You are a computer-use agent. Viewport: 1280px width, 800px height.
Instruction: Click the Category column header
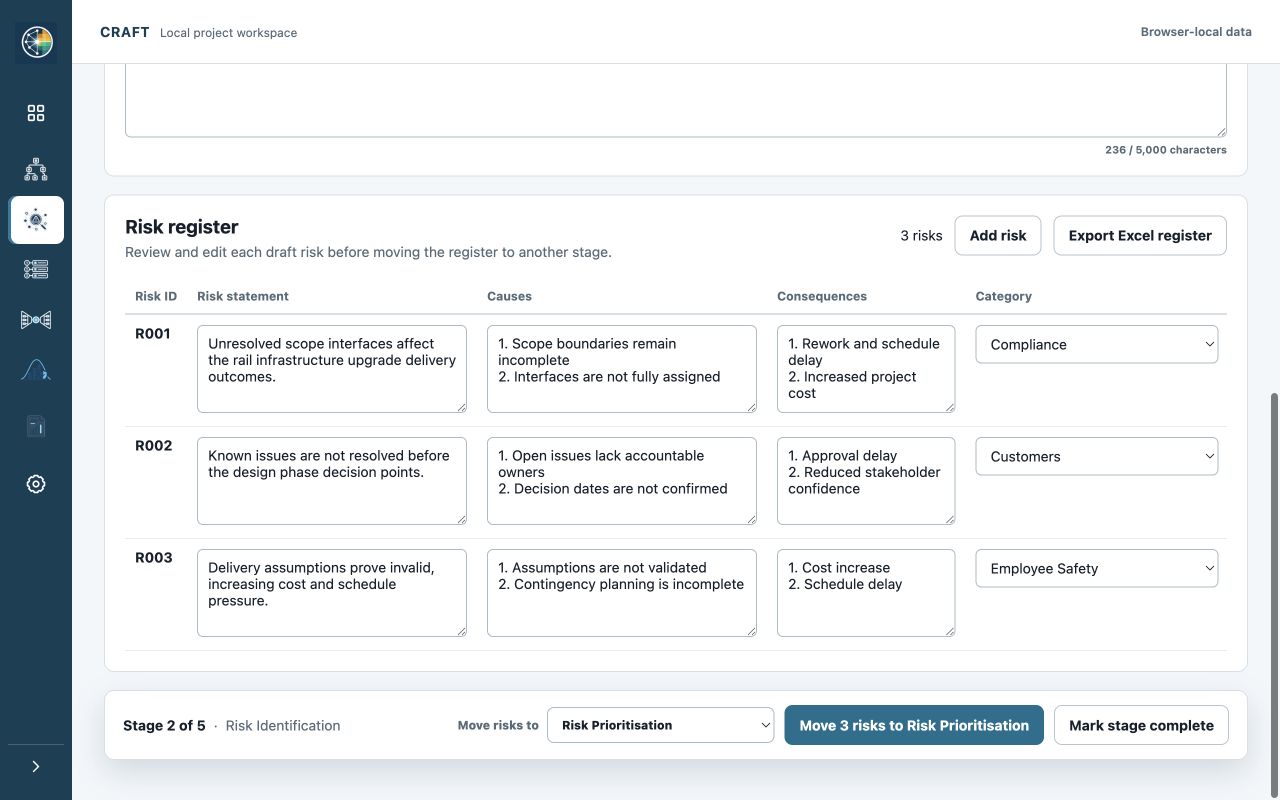tap(1004, 296)
